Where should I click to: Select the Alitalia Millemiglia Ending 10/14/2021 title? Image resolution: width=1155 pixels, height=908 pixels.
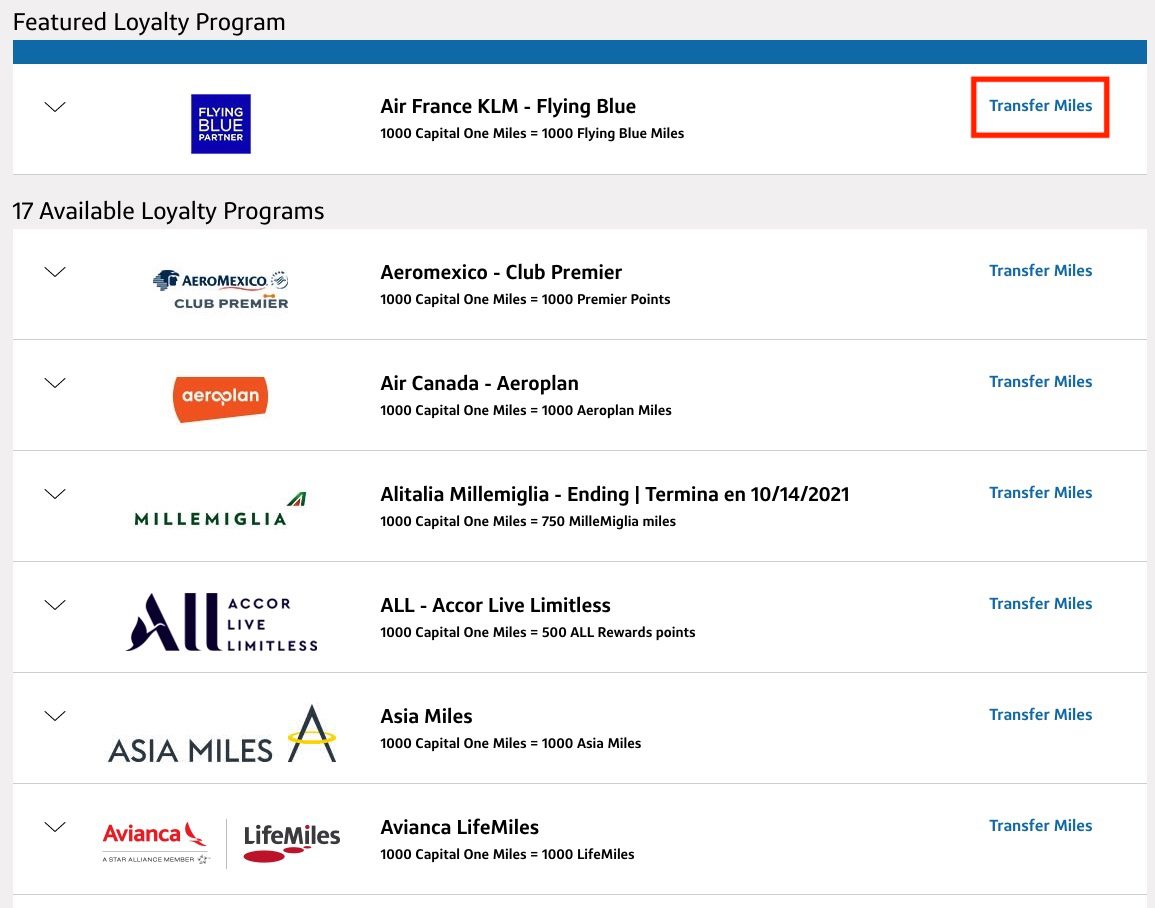[615, 495]
